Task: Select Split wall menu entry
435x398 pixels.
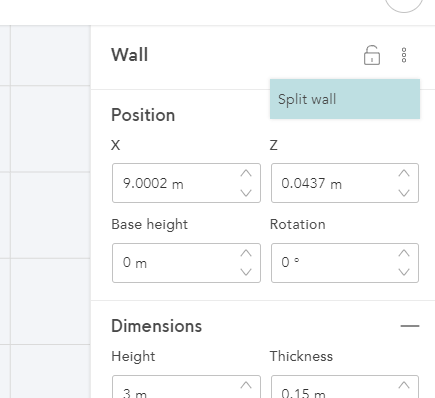Action: point(345,99)
